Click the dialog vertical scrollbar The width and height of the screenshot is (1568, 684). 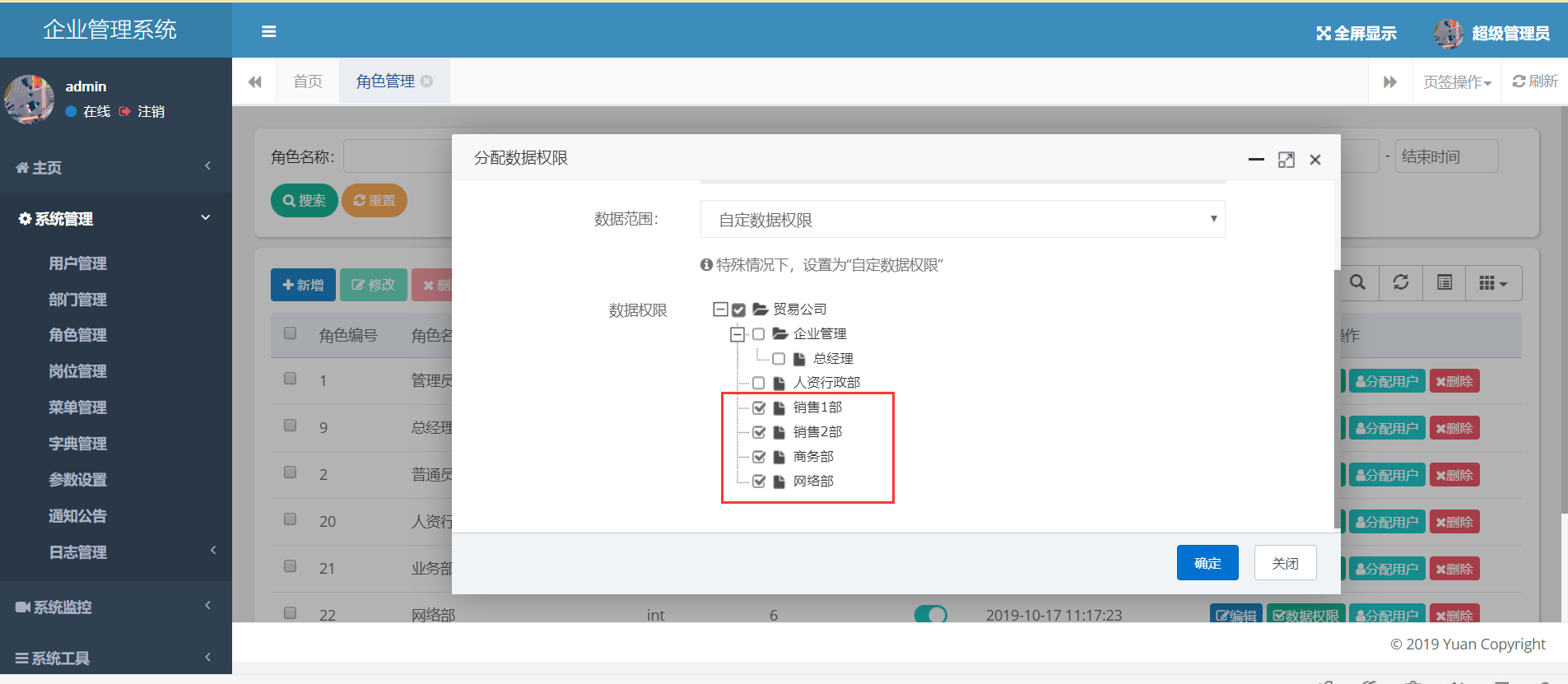[x=1337, y=398]
